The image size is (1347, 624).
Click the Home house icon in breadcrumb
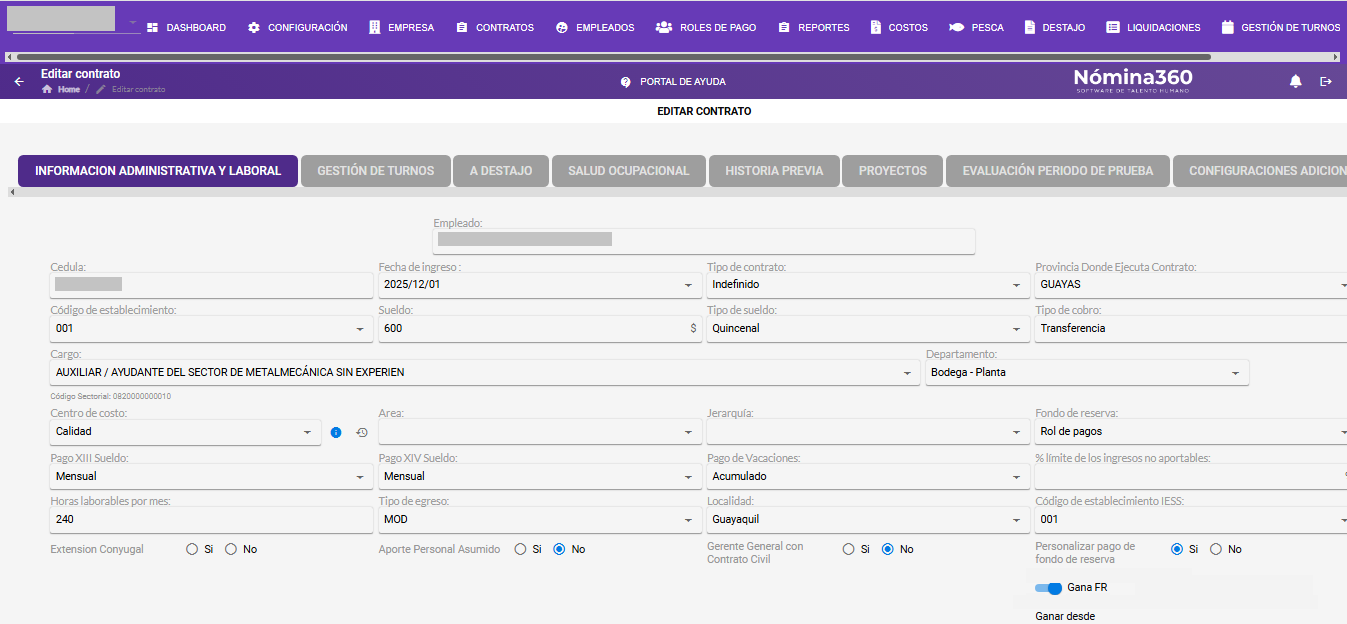pos(47,89)
